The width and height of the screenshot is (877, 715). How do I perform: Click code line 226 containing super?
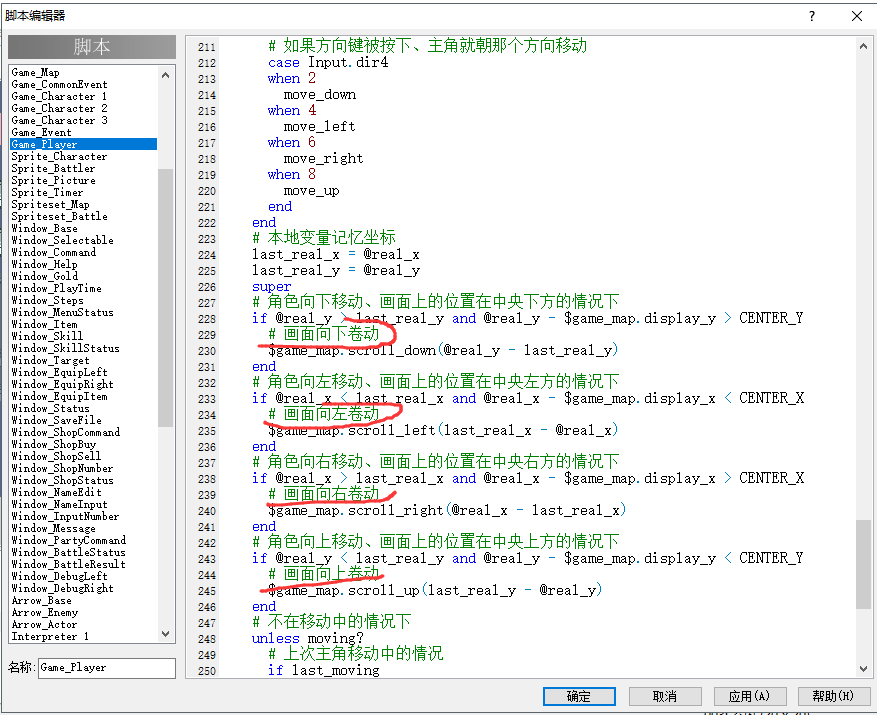click(271, 287)
